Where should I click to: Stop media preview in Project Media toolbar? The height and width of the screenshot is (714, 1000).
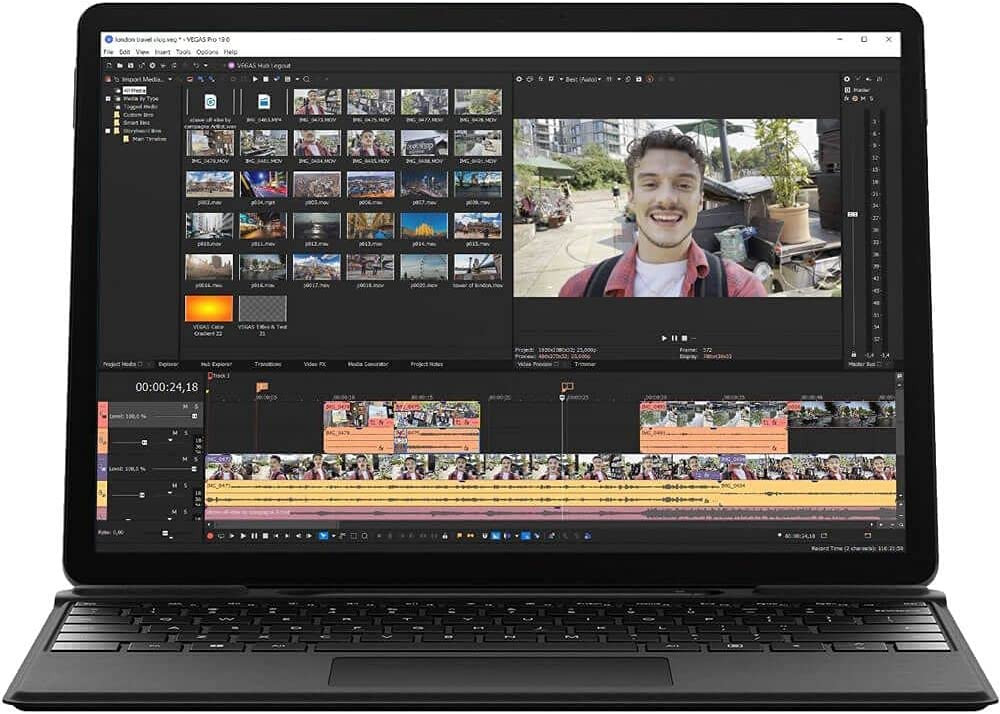pos(266,79)
